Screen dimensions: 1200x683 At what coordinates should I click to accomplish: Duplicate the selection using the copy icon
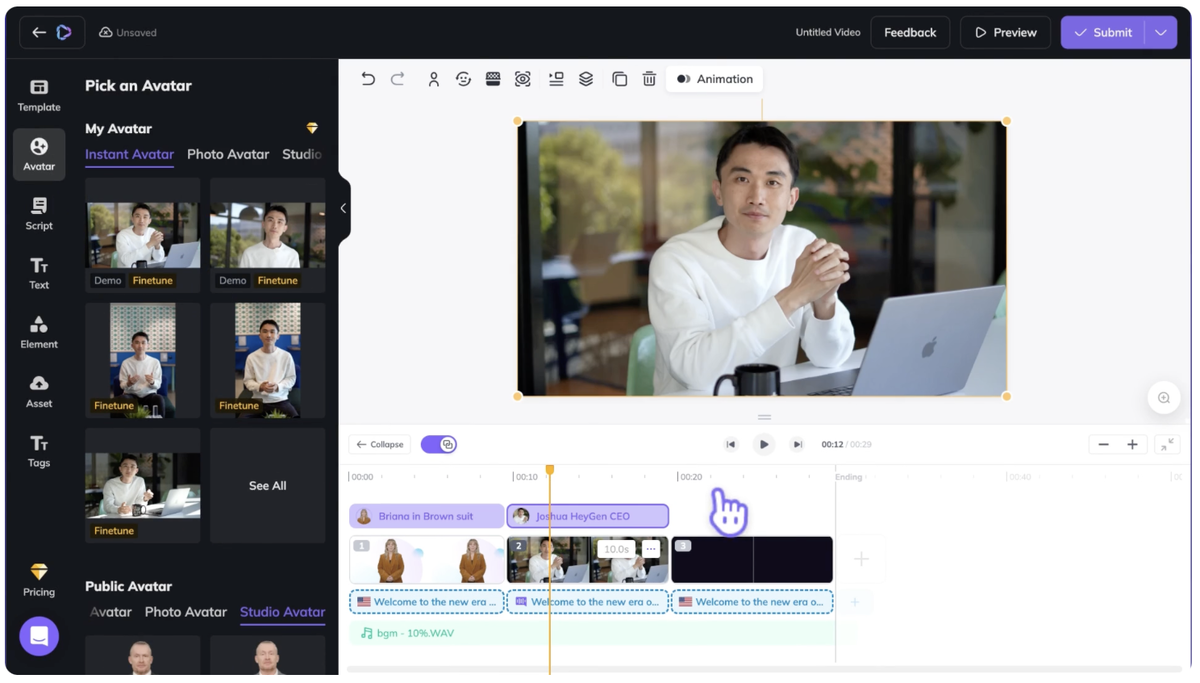coord(619,78)
